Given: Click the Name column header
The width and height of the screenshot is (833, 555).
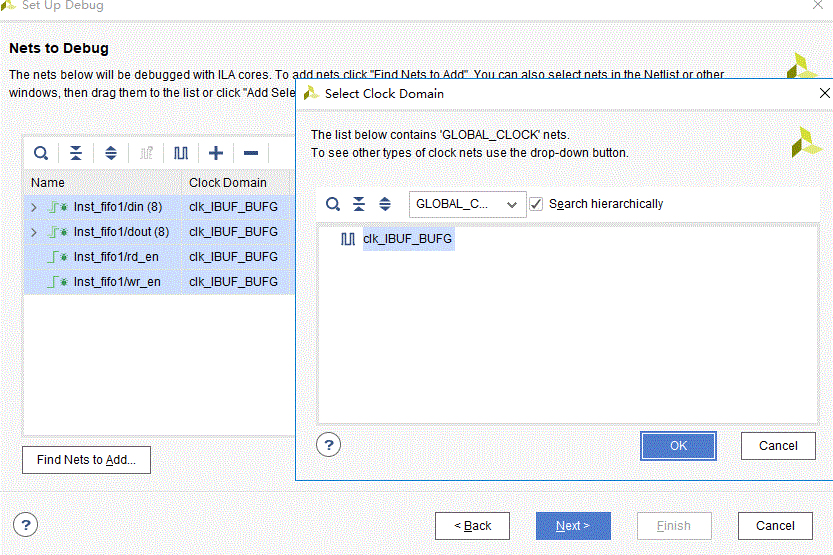Looking at the screenshot, I should 103,182.
